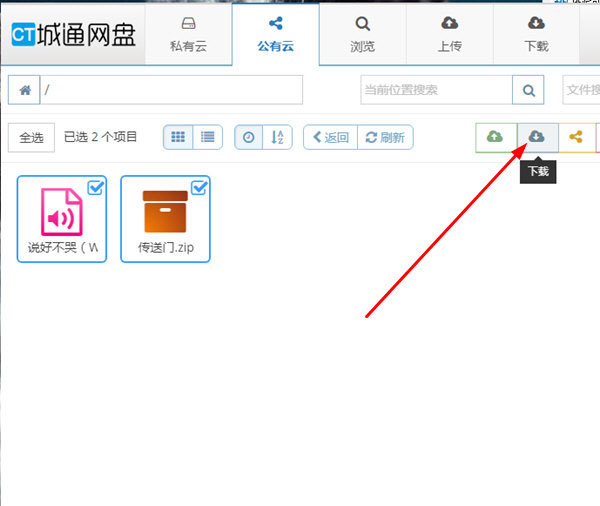This screenshot has height=506, width=600.
Task: Click the grey cloud download toolbar button
Action: click(x=538, y=137)
